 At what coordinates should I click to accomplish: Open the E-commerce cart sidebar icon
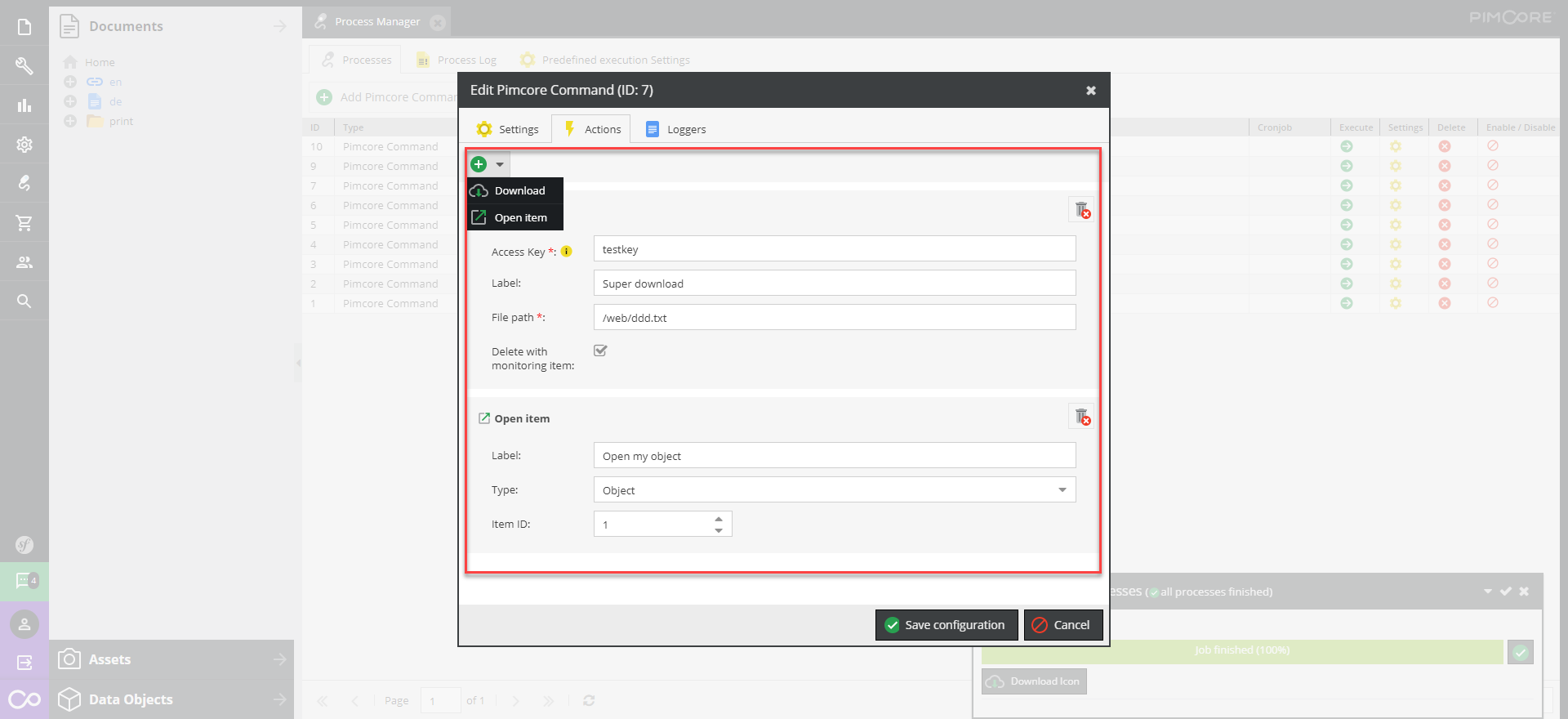[x=24, y=222]
